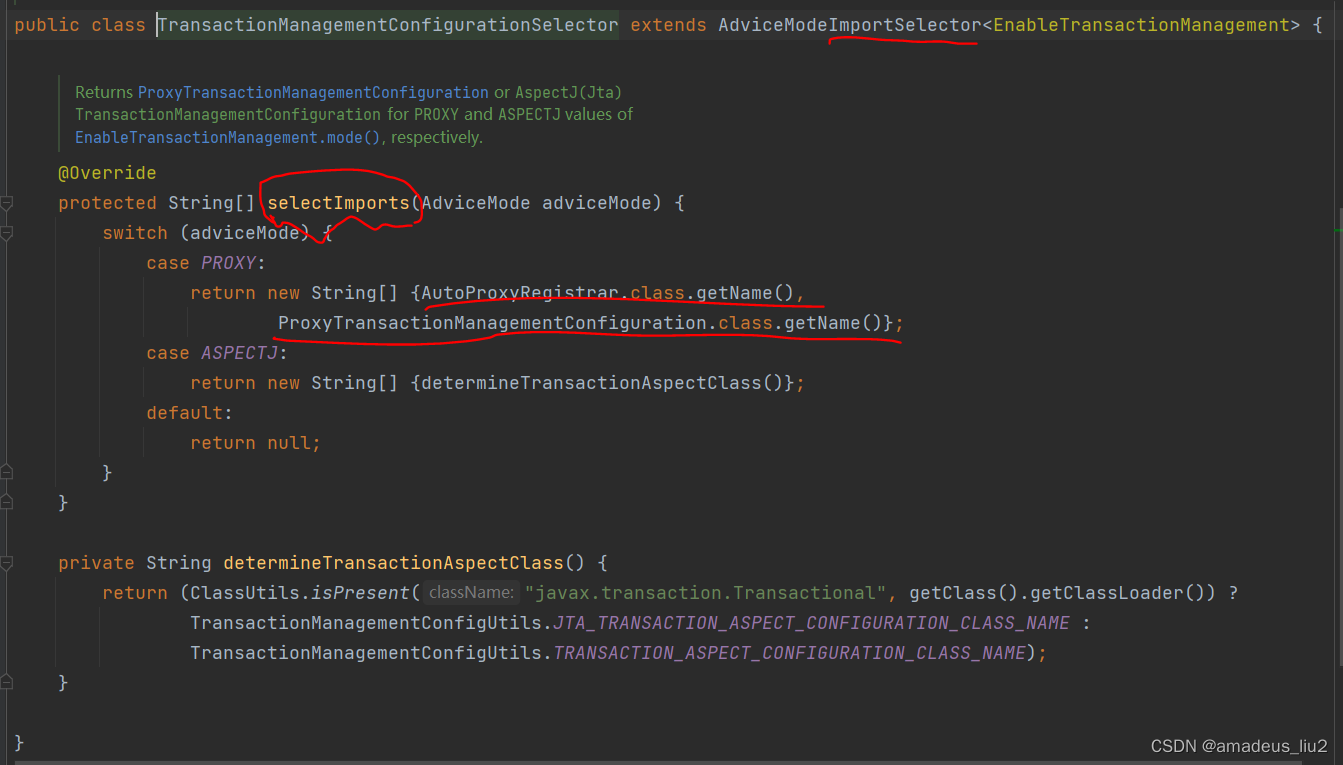Open the AspectJ(Jta) link in the doc comment

568,92
